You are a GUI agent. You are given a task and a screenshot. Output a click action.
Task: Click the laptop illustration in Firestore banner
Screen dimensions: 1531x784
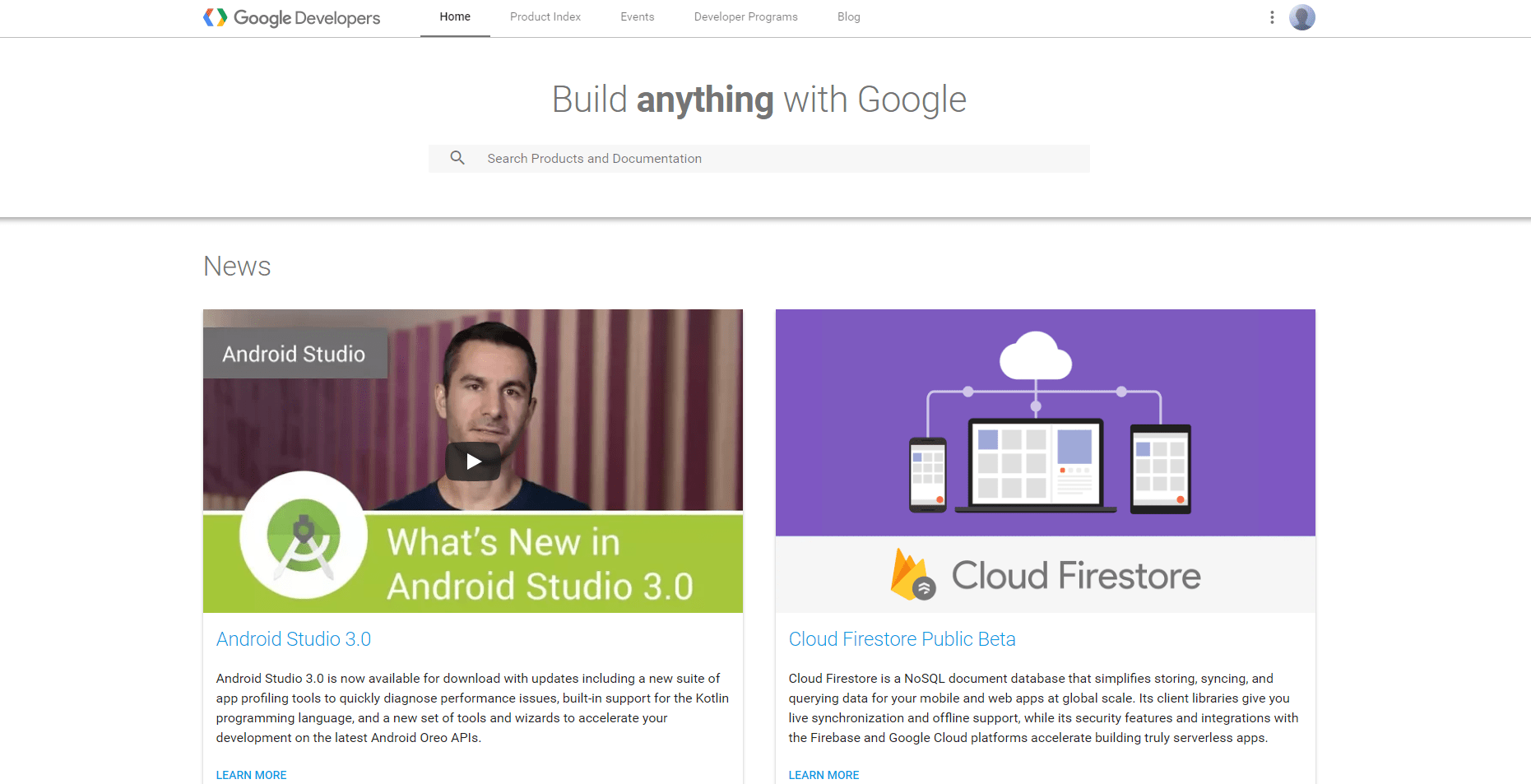[1035, 465]
